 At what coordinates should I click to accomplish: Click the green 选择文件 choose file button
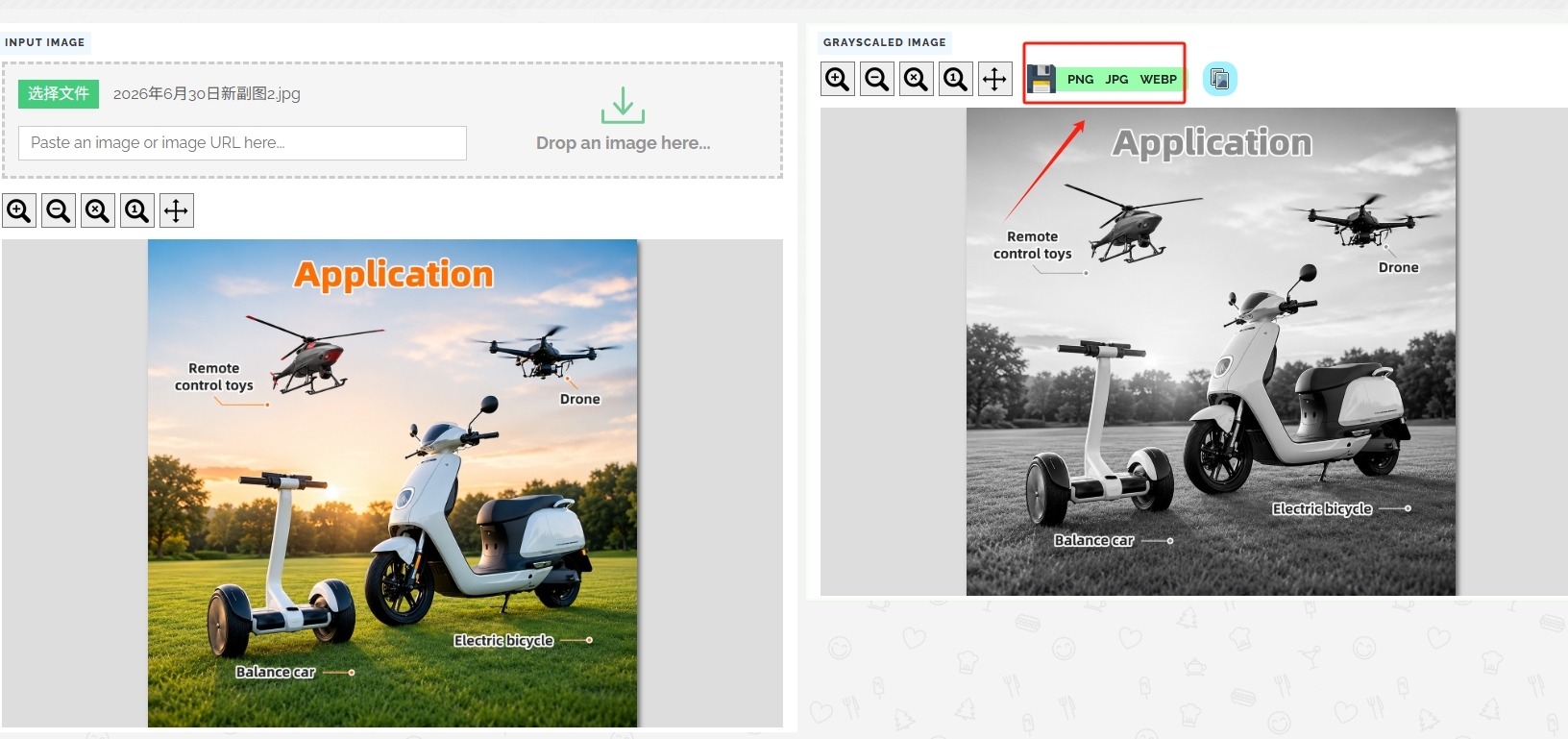(x=59, y=93)
